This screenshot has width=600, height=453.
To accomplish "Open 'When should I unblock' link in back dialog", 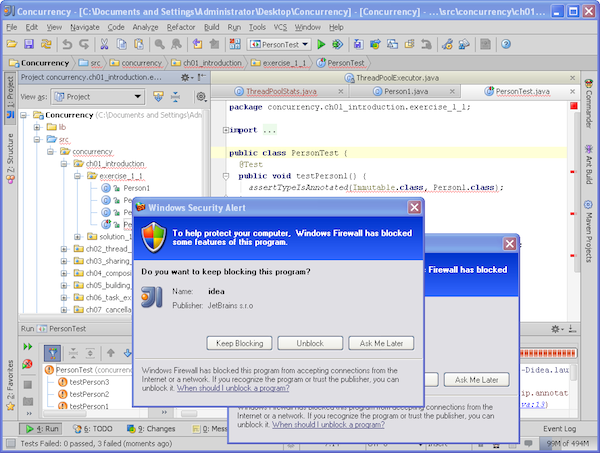I will click(x=328, y=425).
